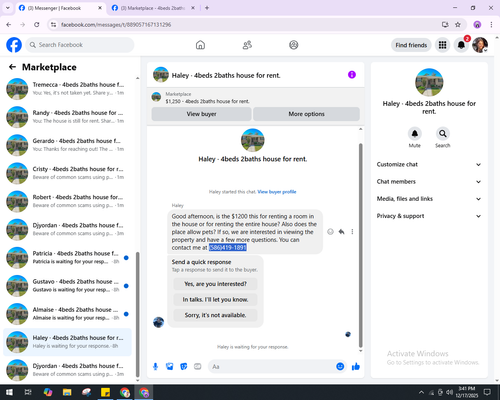Open more options dots on Haley's message

tap(352, 232)
